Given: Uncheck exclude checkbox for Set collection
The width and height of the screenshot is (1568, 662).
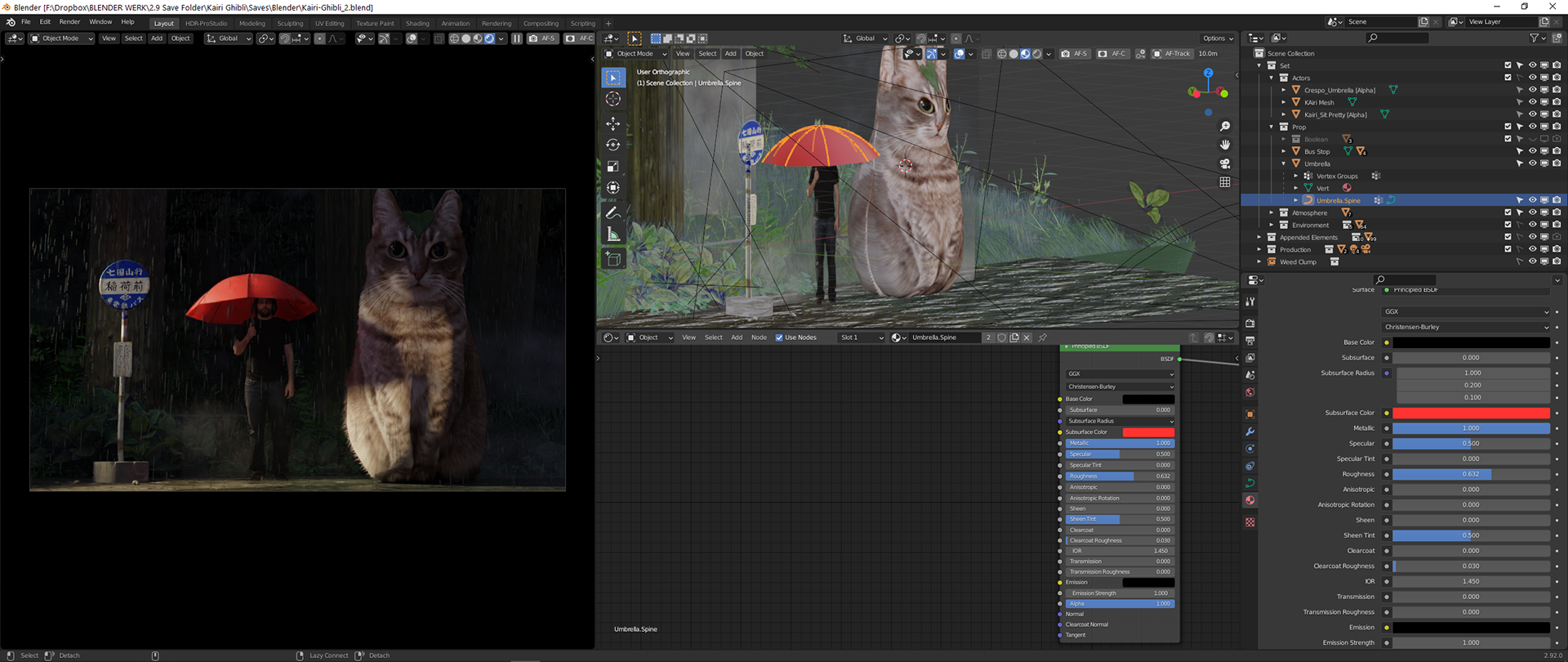Looking at the screenshot, I should point(1508,65).
